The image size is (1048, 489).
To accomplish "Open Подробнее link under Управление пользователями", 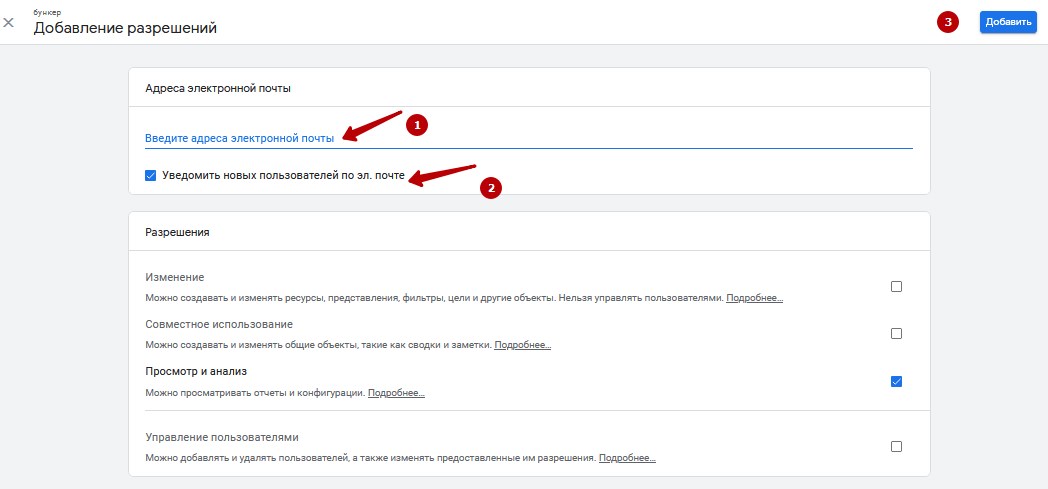I will coord(627,458).
